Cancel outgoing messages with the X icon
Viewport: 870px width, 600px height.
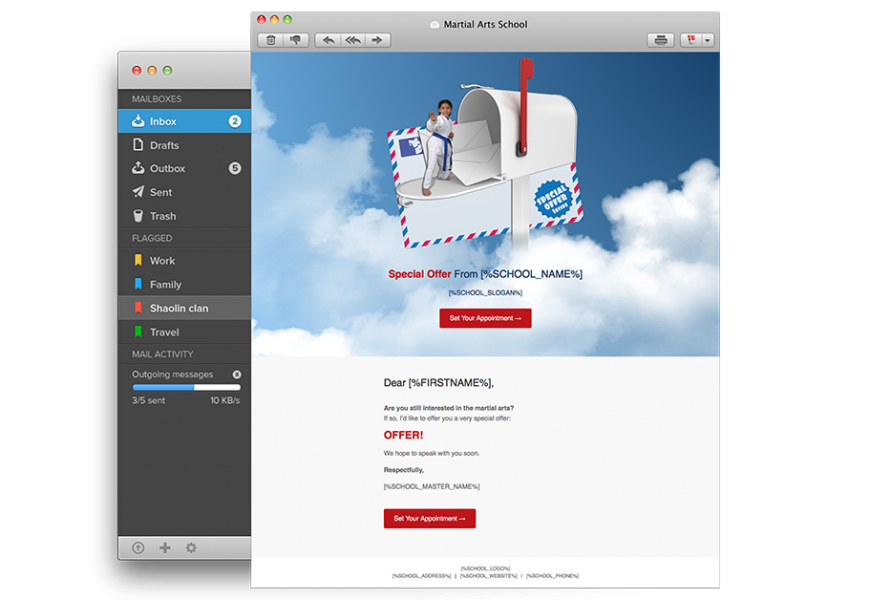tap(237, 375)
